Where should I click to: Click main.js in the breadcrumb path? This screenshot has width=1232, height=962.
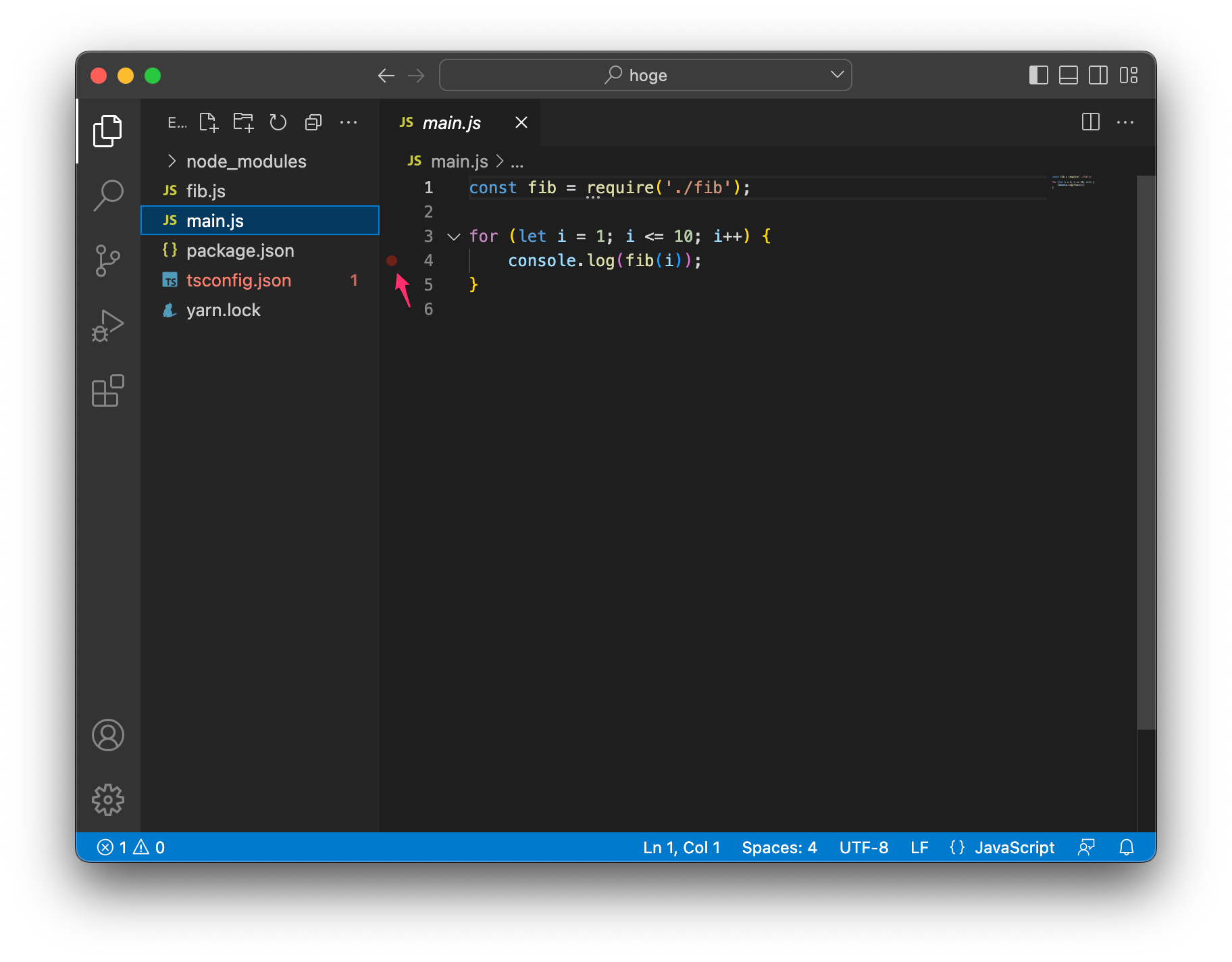[x=459, y=161]
